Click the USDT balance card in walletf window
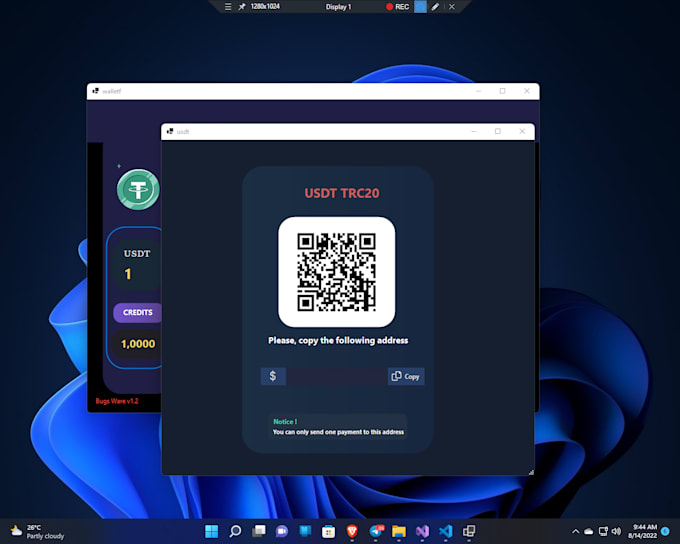680x544 pixels. 137,265
